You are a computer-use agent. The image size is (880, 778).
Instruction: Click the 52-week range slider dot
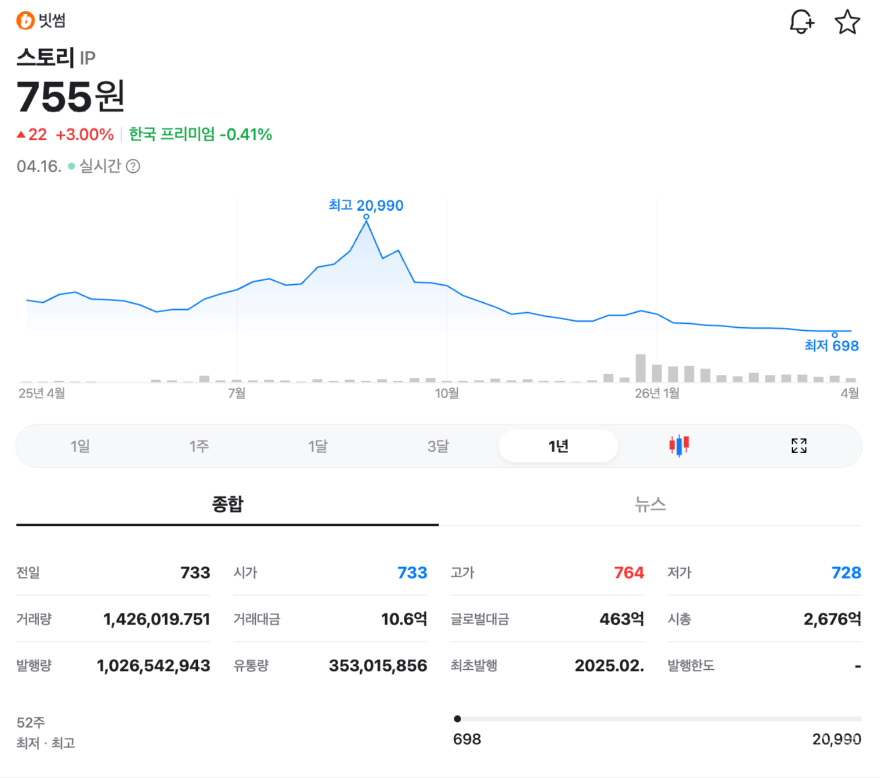457,718
